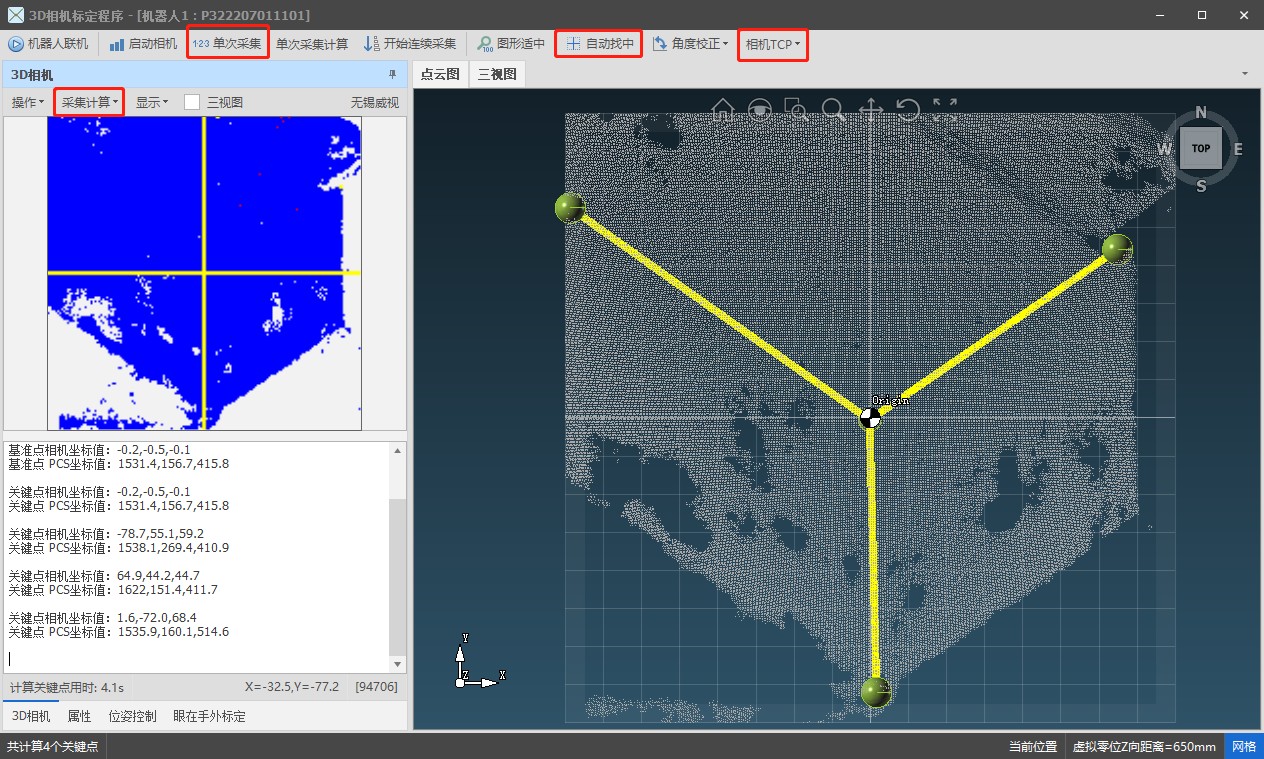Viewport: 1264px width, 759px height.
Task: Click the 单次采集 toolbar button
Action: (228, 44)
